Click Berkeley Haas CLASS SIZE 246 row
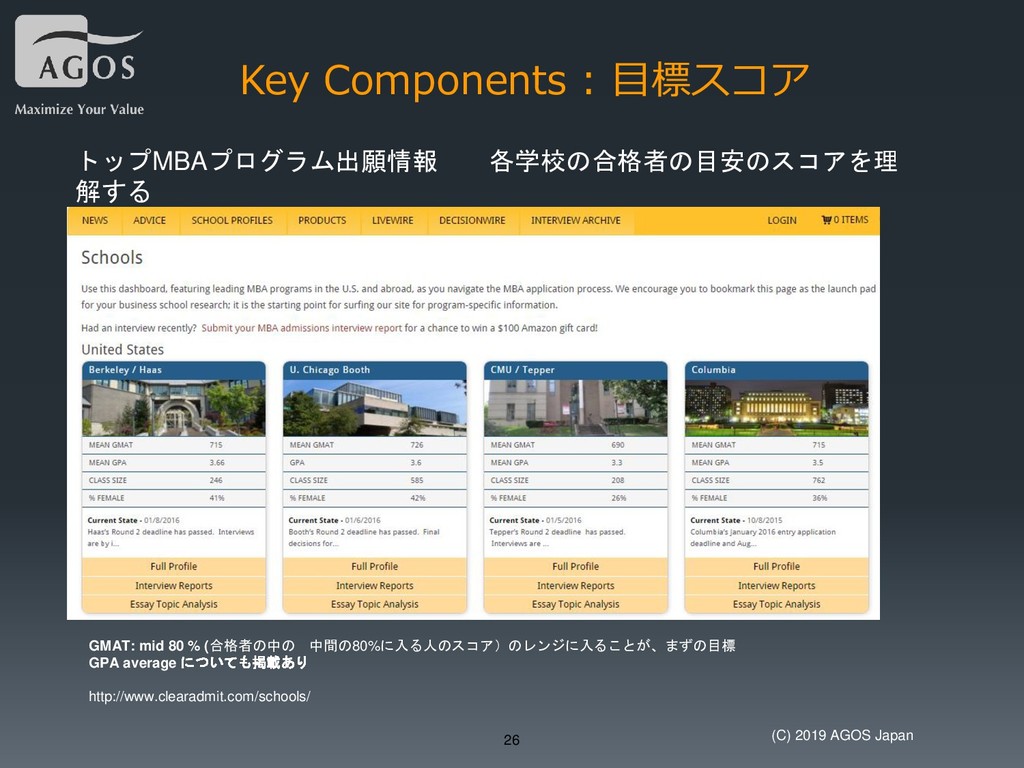Image resolution: width=1024 pixels, height=768 pixels. pos(174,480)
